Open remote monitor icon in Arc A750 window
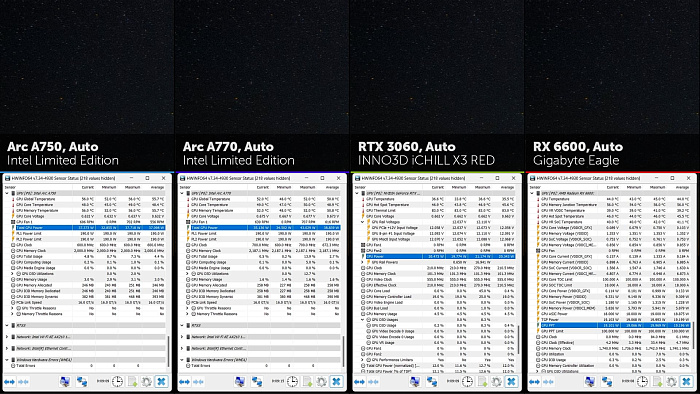Image resolution: width=700 pixels, height=394 pixels. [65, 382]
